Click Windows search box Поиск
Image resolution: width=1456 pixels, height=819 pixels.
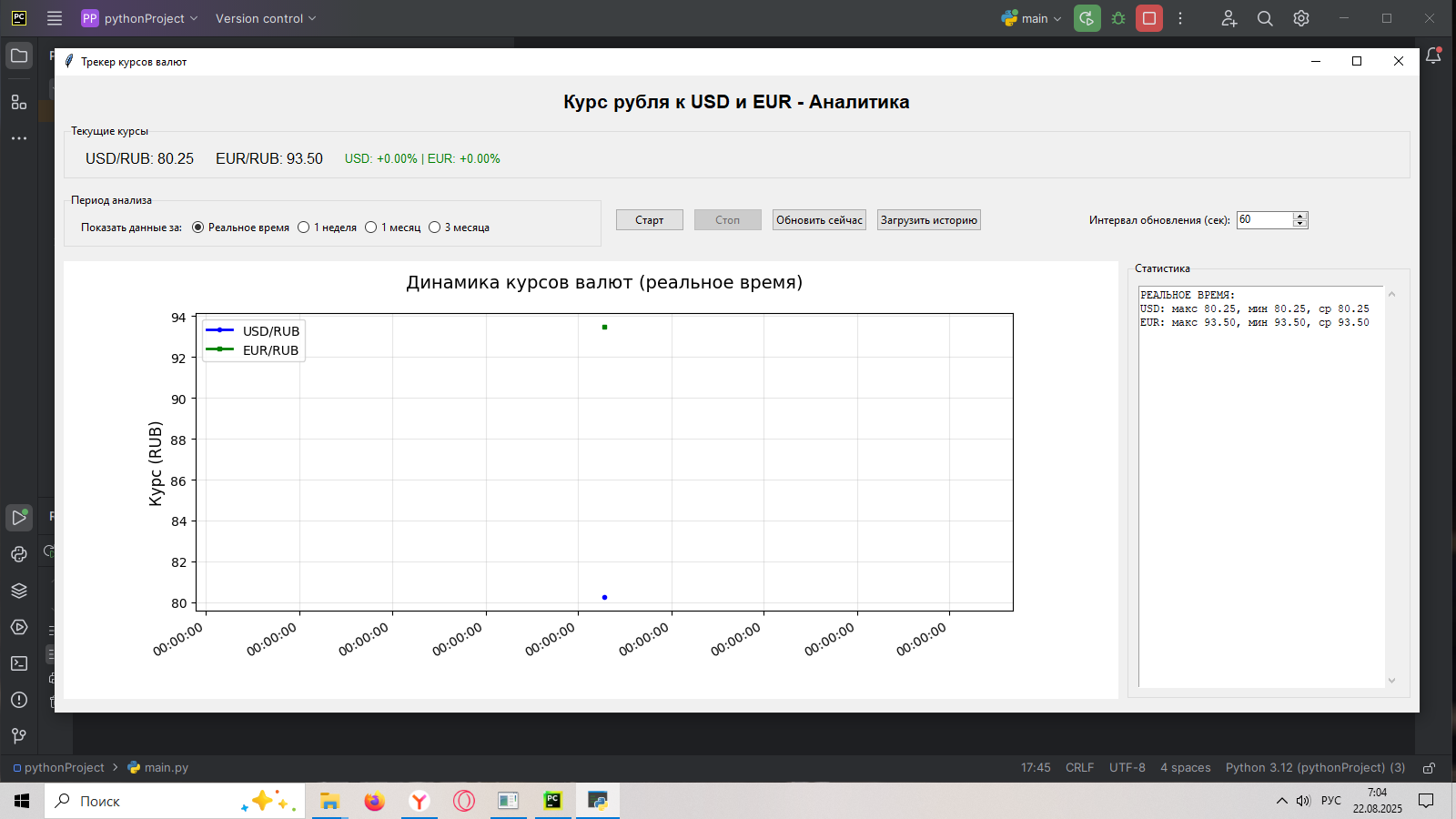point(173,801)
